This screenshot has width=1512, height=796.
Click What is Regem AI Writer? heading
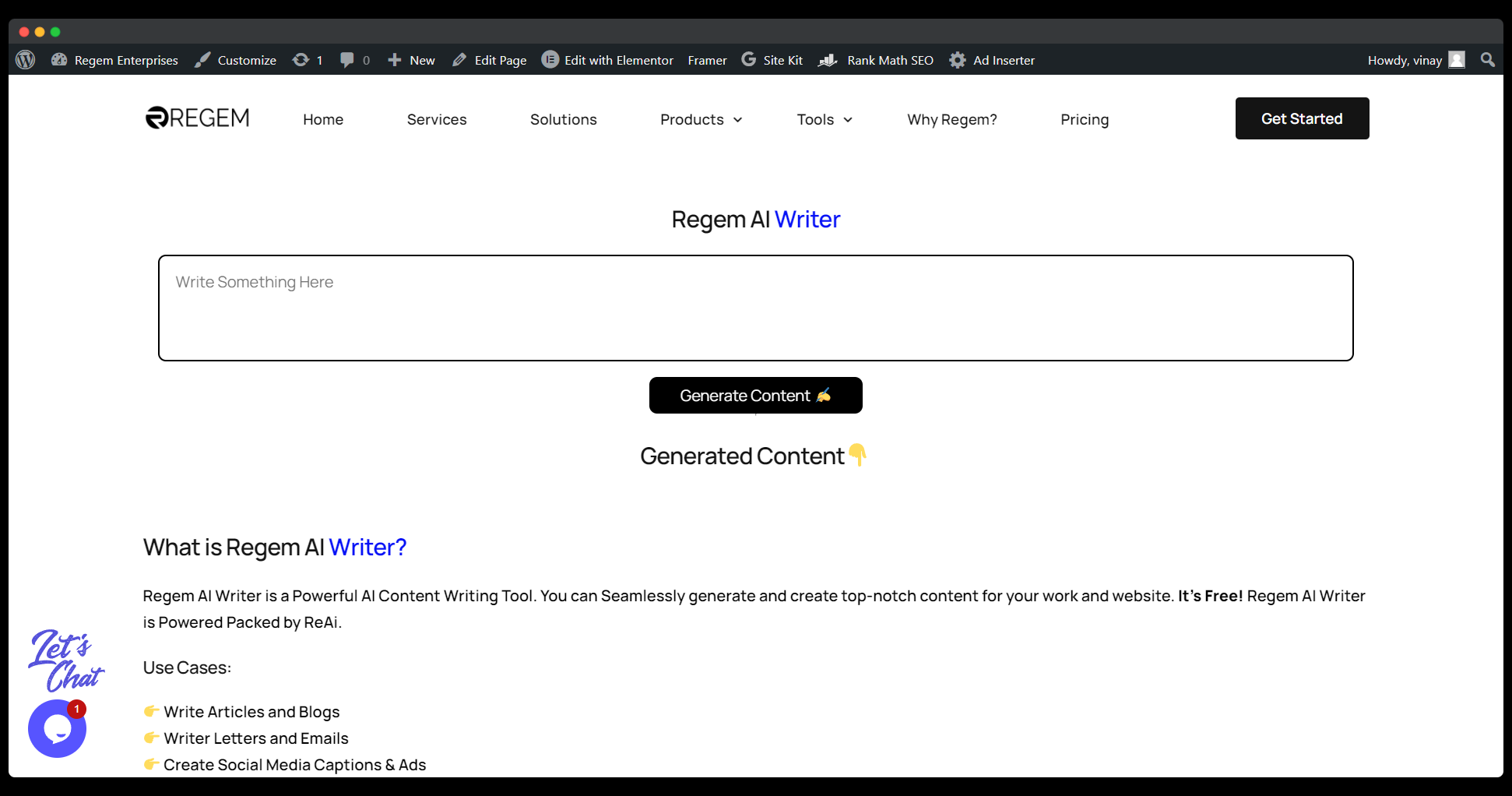(x=275, y=548)
